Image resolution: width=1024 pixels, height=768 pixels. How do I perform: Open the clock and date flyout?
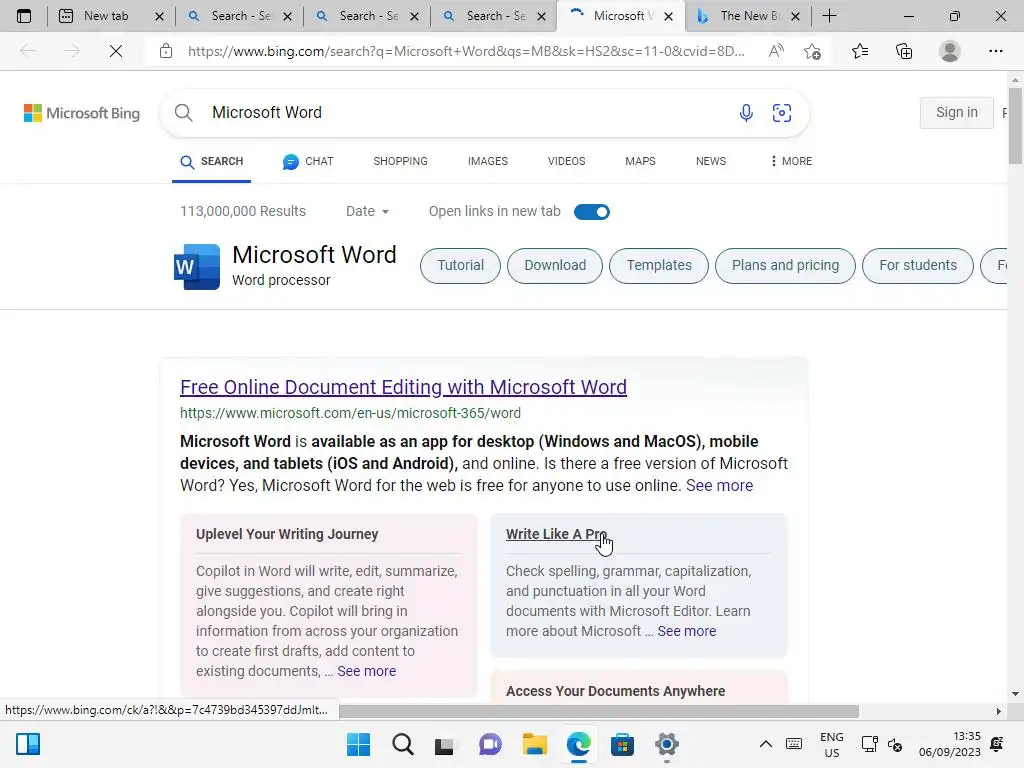click(x=950, y=744)
